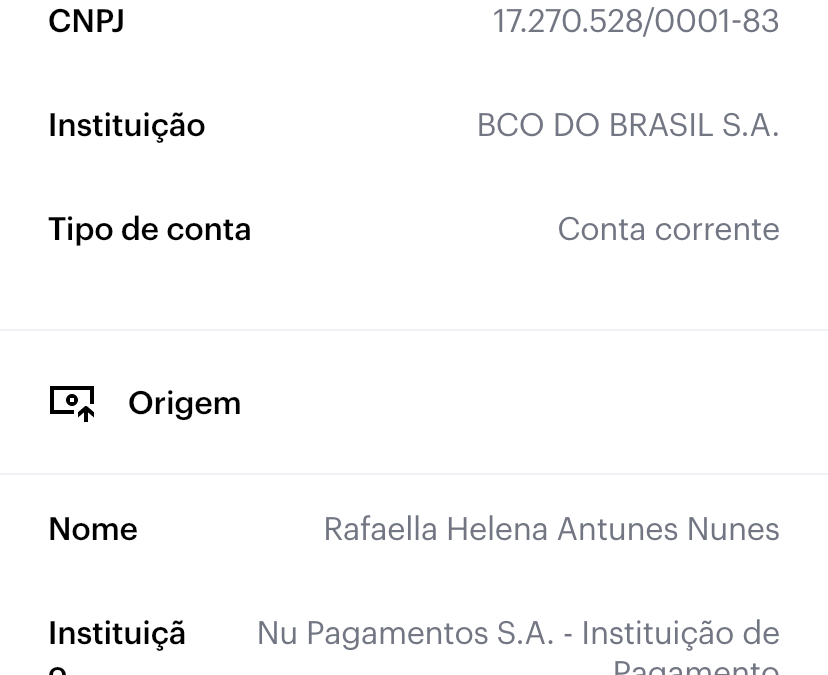Click the CNPJ field label

[x=86, y=22]
